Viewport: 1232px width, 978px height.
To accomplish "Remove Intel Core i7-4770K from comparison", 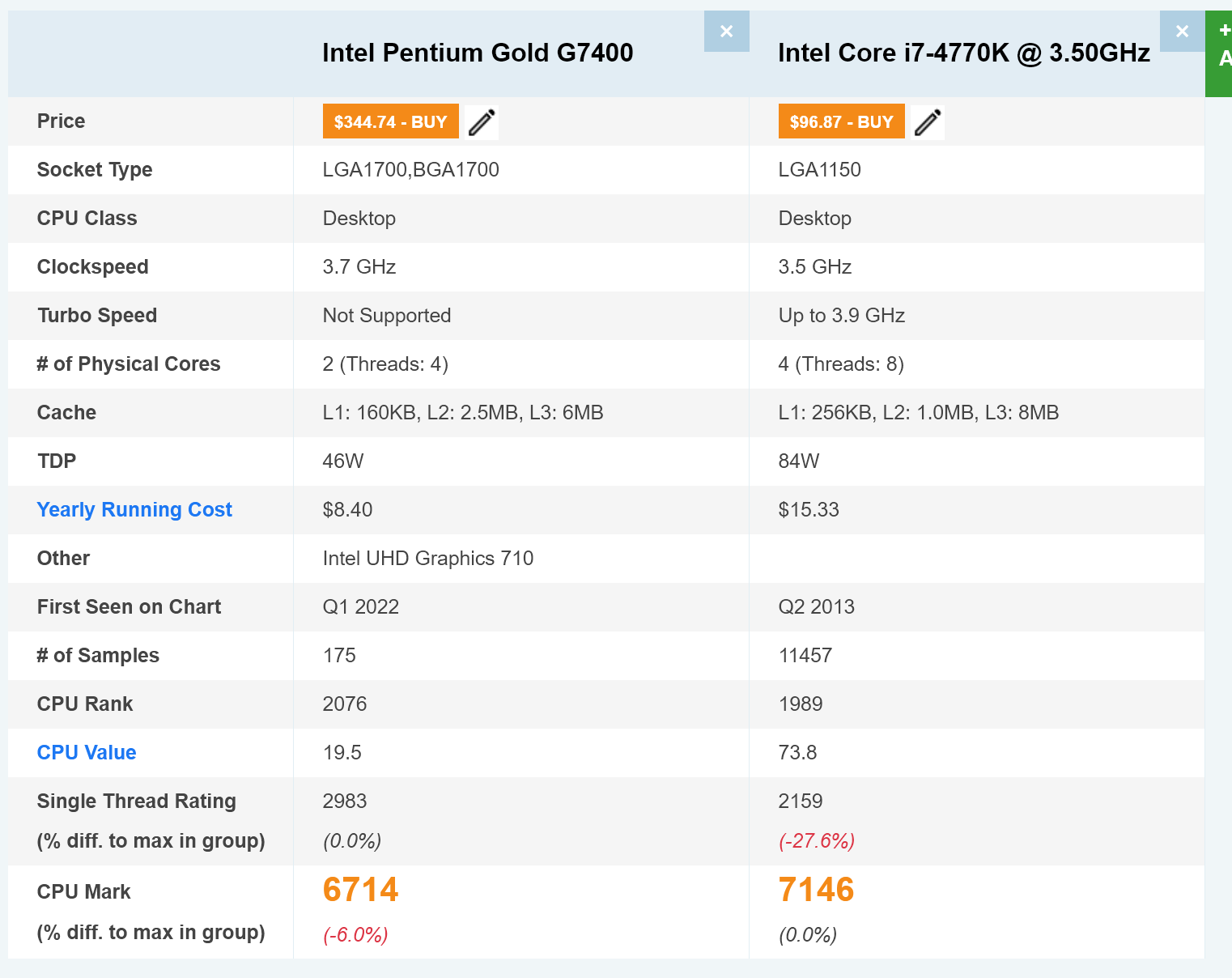I will pyautogui.click(x=1182, y=32).
